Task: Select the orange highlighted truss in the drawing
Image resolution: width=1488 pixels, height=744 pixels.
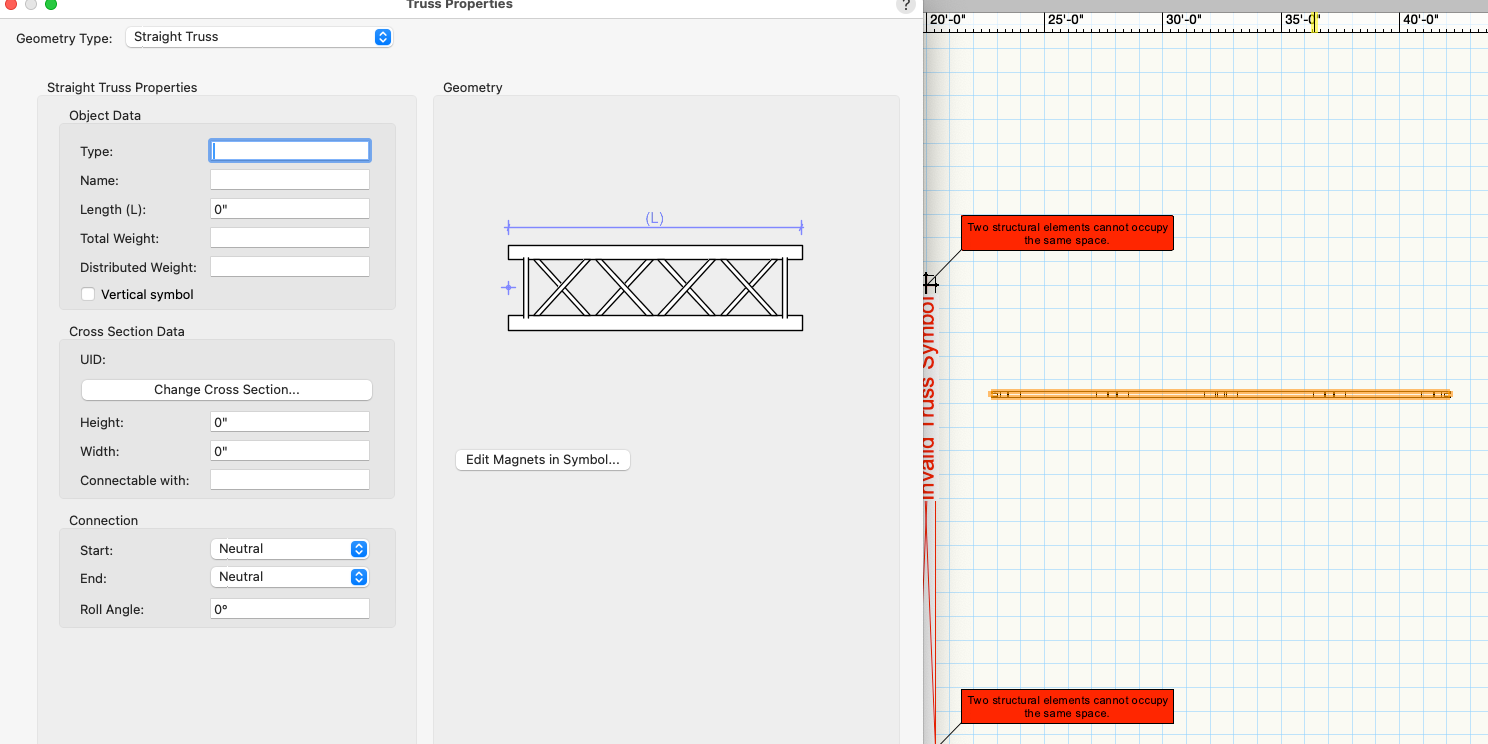Action: coord(1220,394)
